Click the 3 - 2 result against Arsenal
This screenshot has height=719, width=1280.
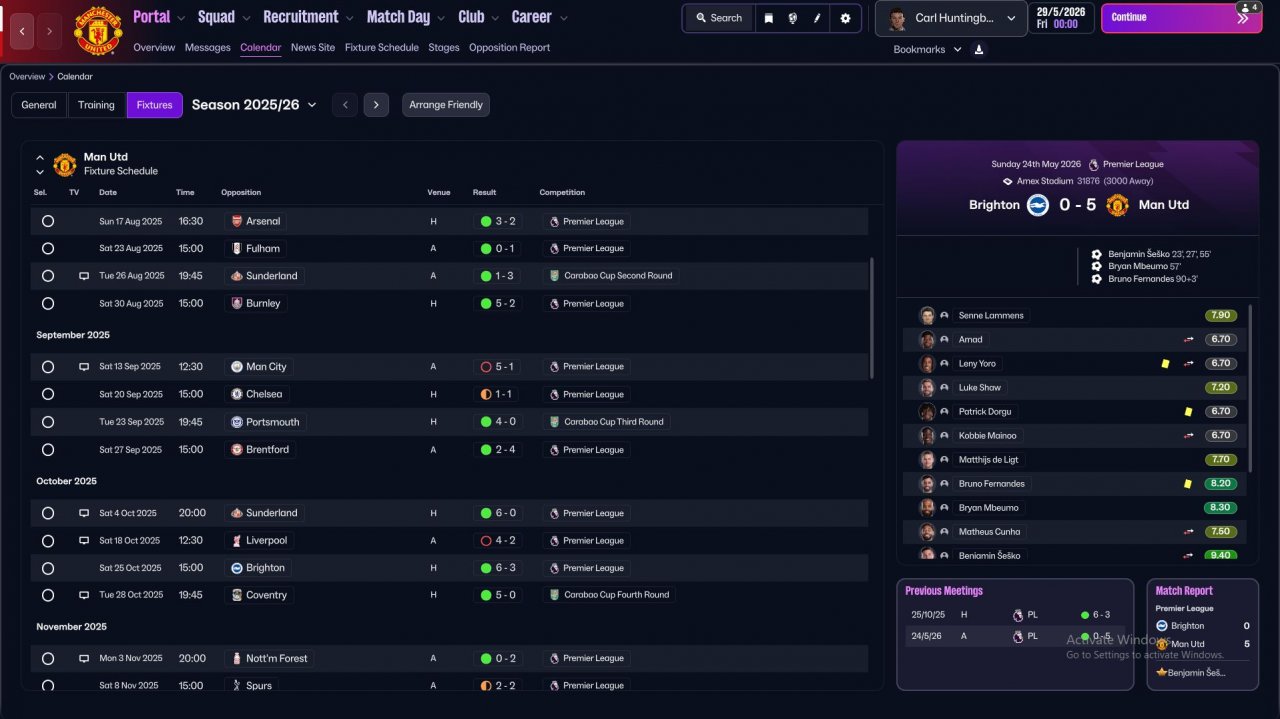[498, 221]
